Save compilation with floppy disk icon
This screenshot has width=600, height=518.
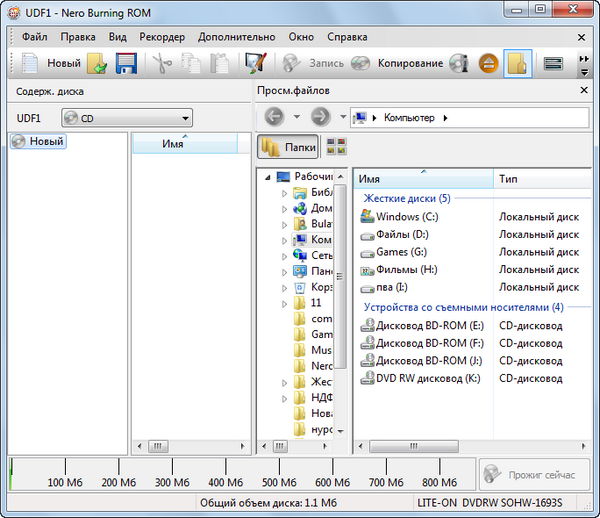tap(126, 64)
